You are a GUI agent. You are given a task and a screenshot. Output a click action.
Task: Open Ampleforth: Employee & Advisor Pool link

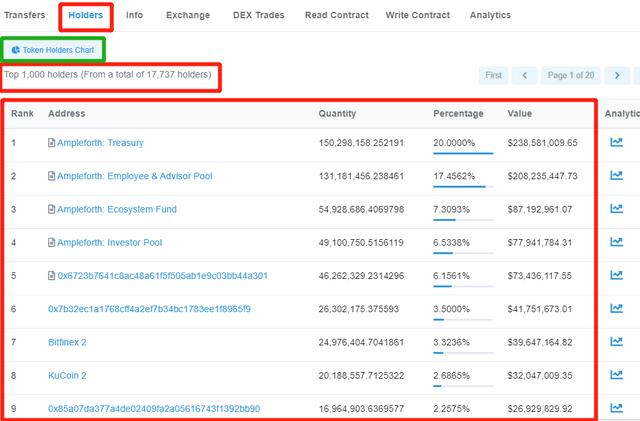pos(135,176)
